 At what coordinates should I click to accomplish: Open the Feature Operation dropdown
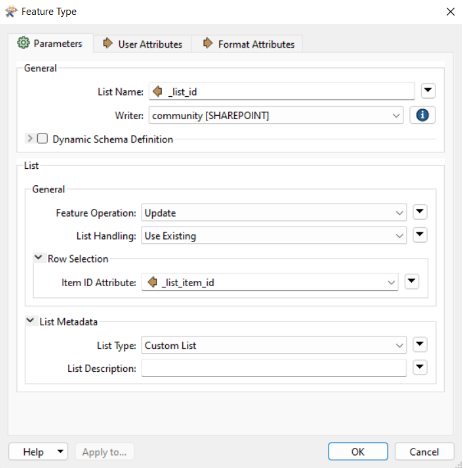point(274,212)
